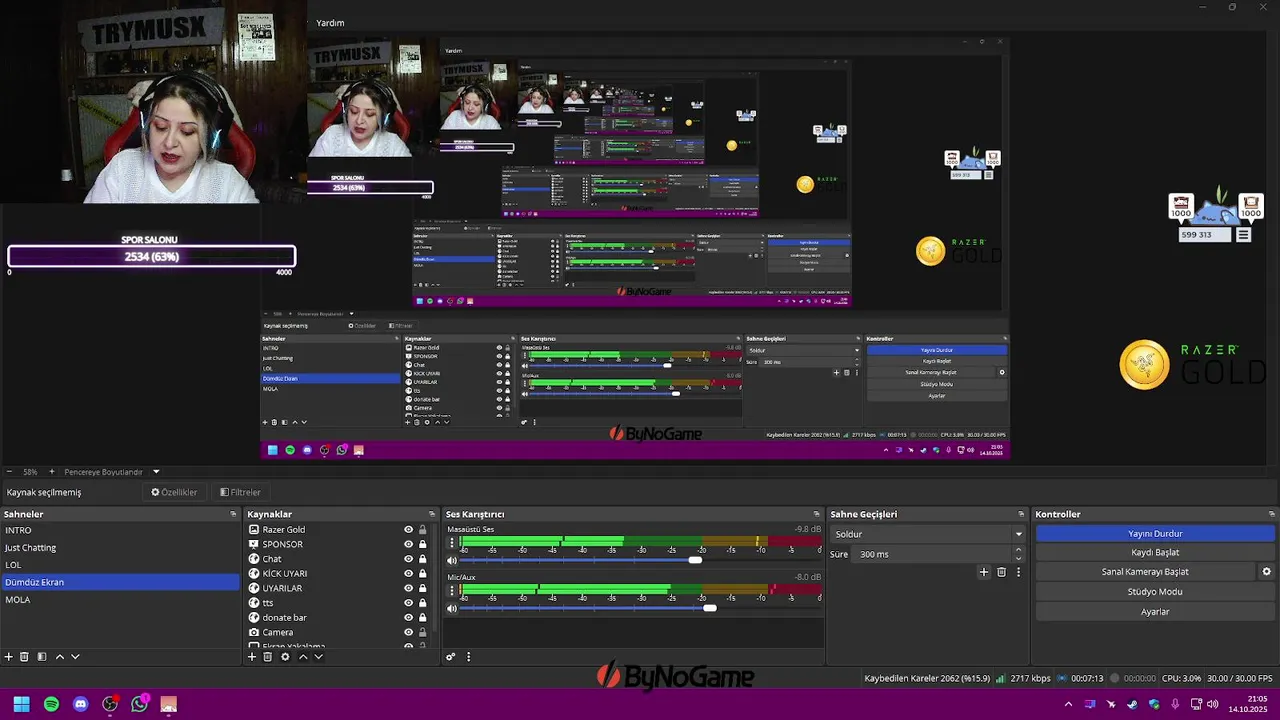Decrease the Süre transition duration

click(x=1019, y=558)
